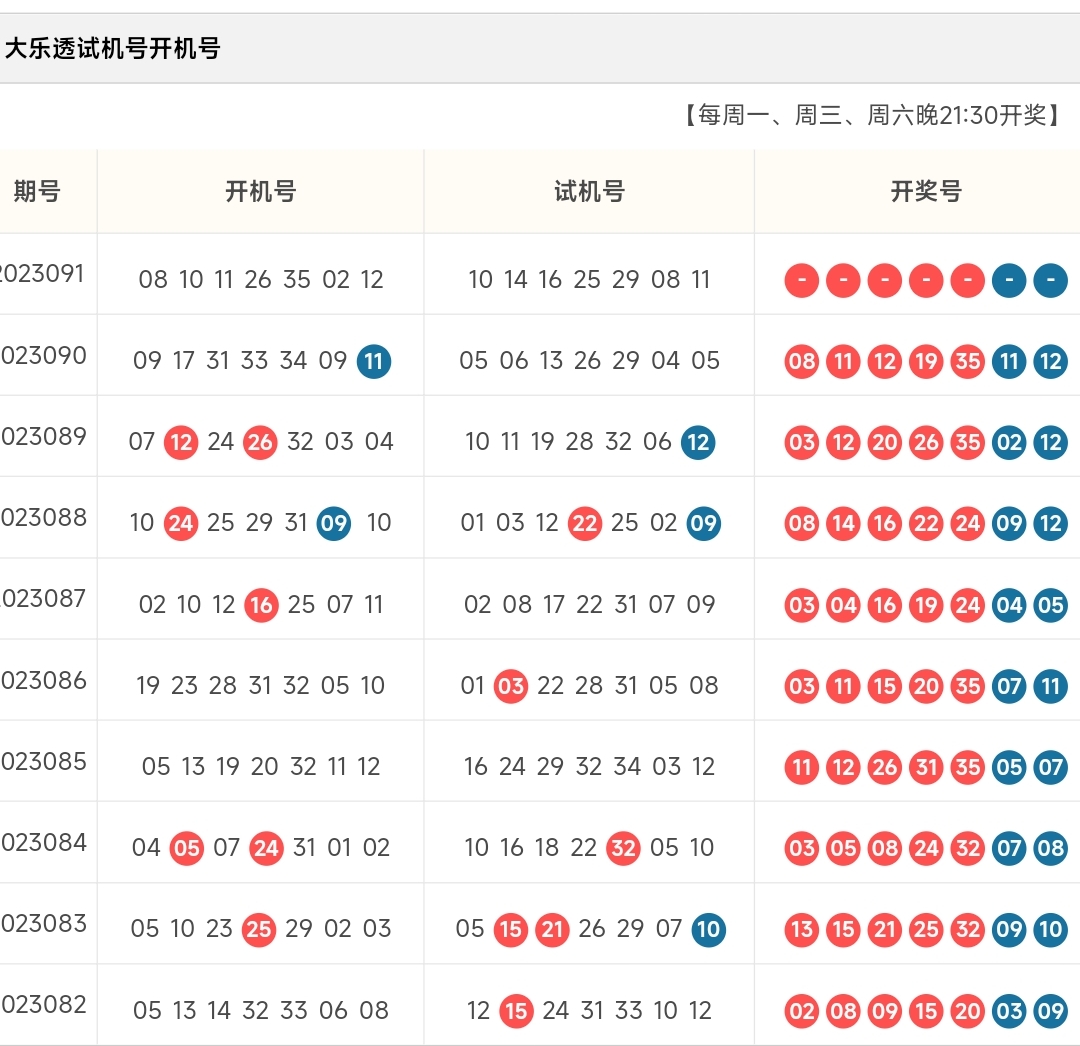Click red ball 19 in 2023090 开奖号
The height and width of the screenshot is (1046, 1080).
(926, 362)
